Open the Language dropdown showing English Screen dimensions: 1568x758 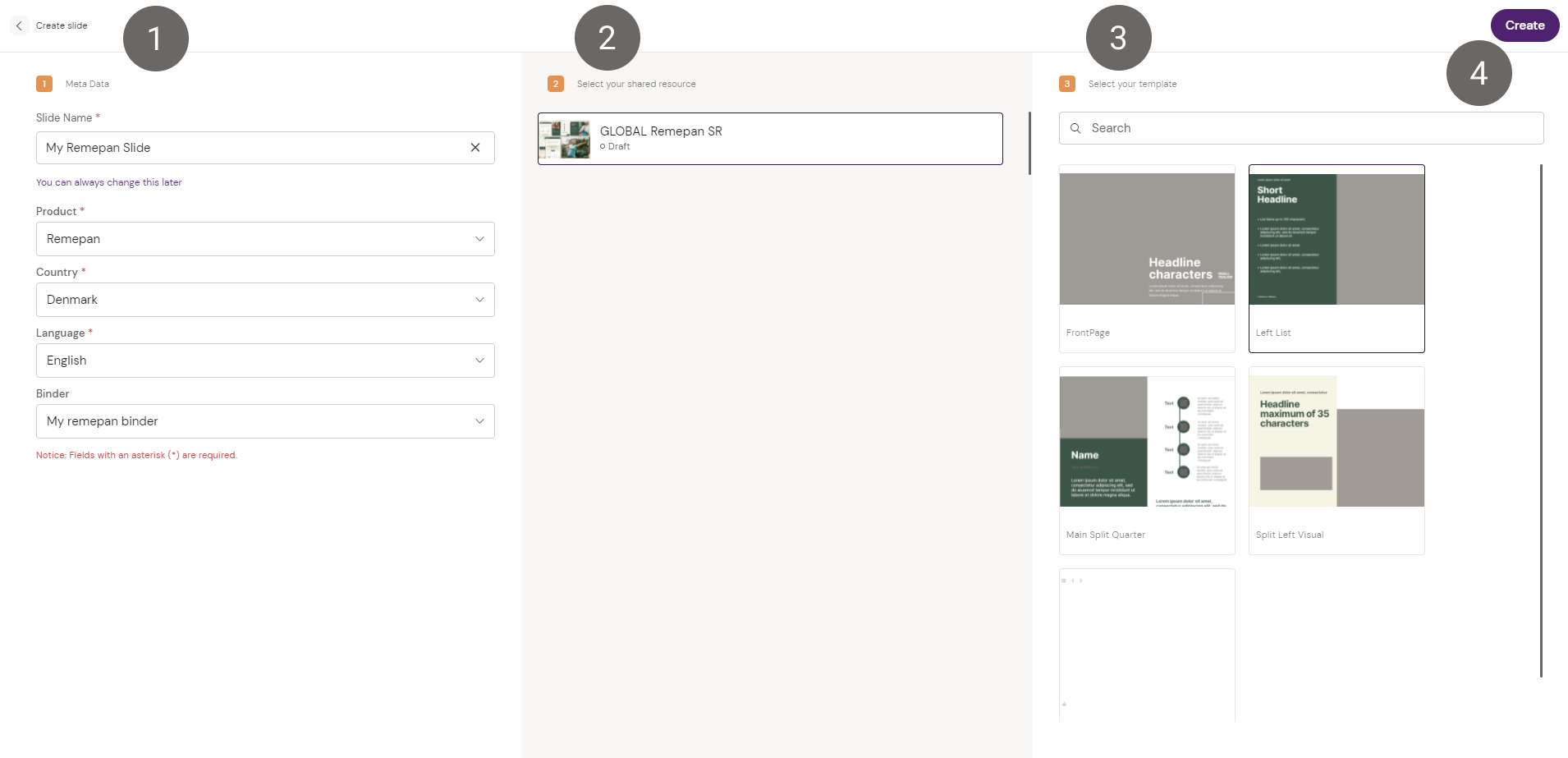(265, 361)
